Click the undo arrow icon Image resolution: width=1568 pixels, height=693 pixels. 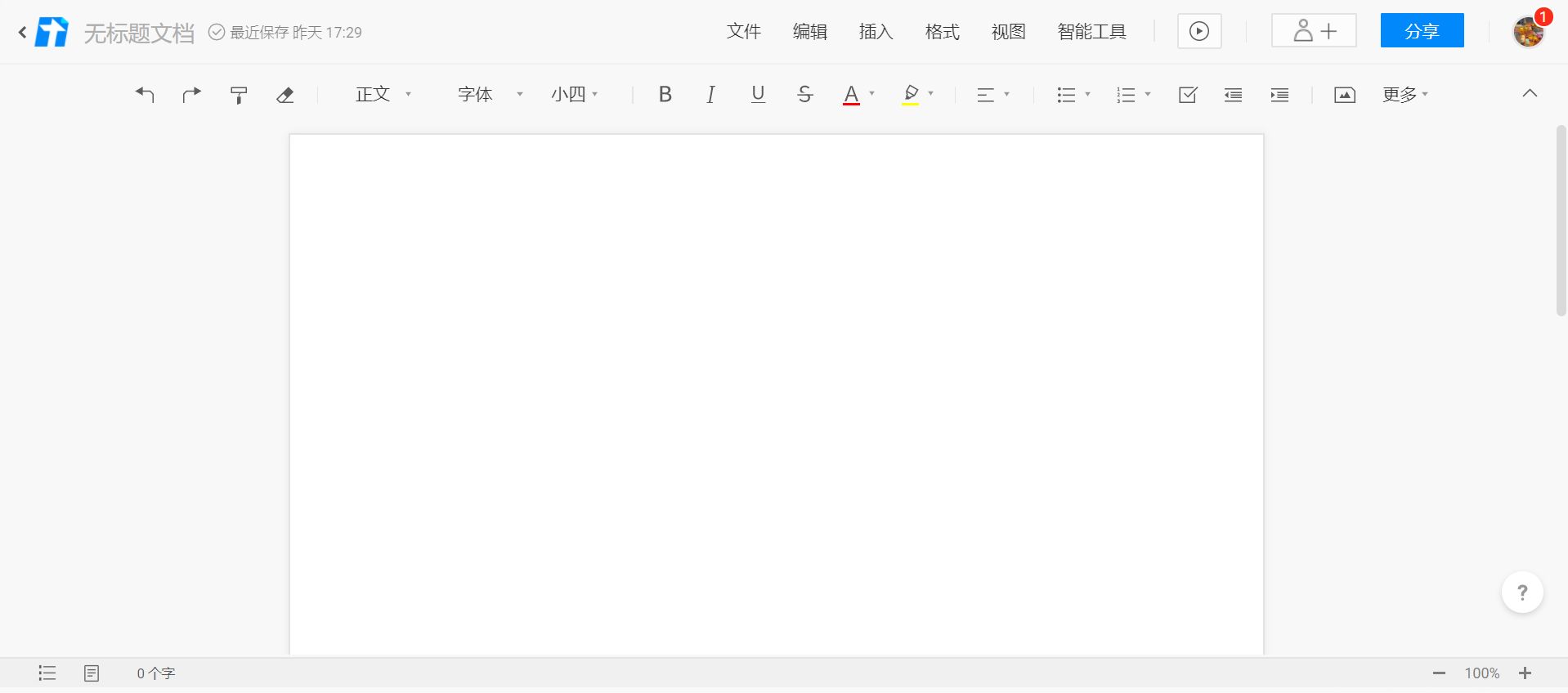[145, 95]
